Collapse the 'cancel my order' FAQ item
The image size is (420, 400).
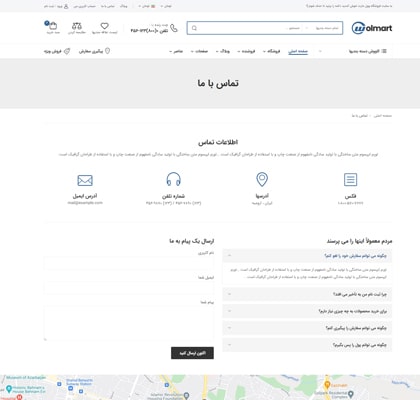(307, 256)
